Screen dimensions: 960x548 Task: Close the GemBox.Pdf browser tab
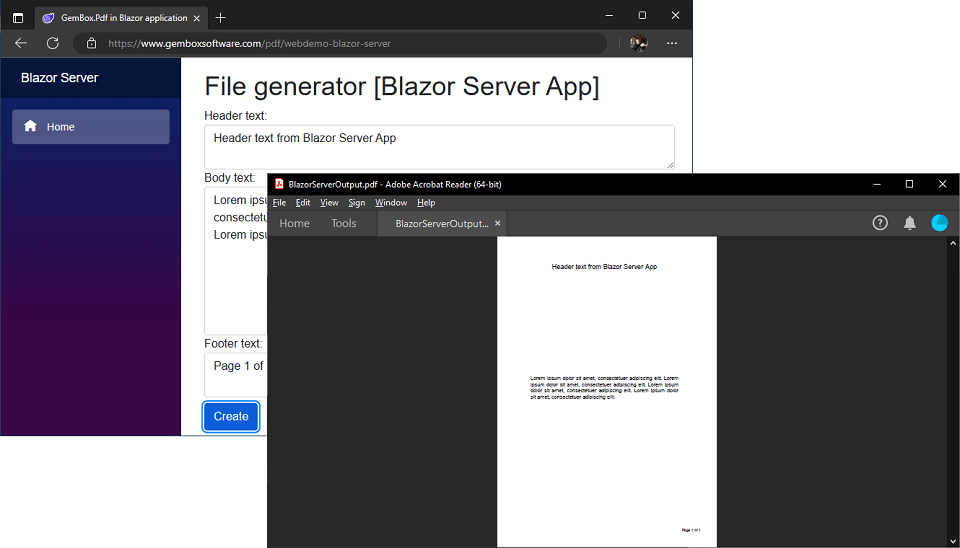coord(197,17)
